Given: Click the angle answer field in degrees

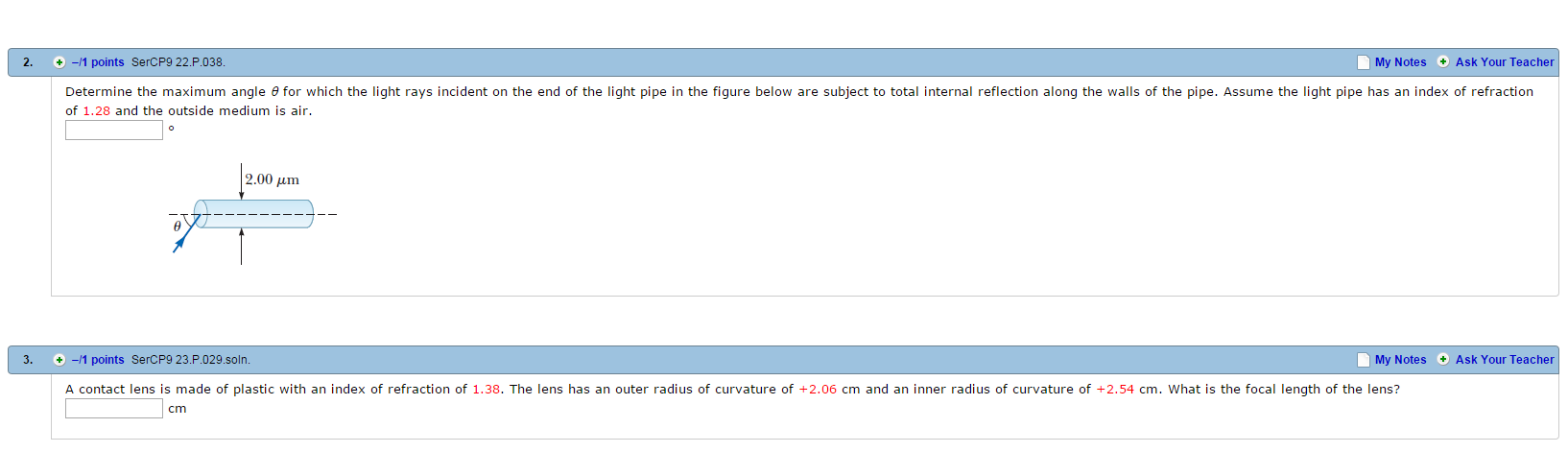Looking at the screenshot, I should pyautogui.click(x=114, y=130).
